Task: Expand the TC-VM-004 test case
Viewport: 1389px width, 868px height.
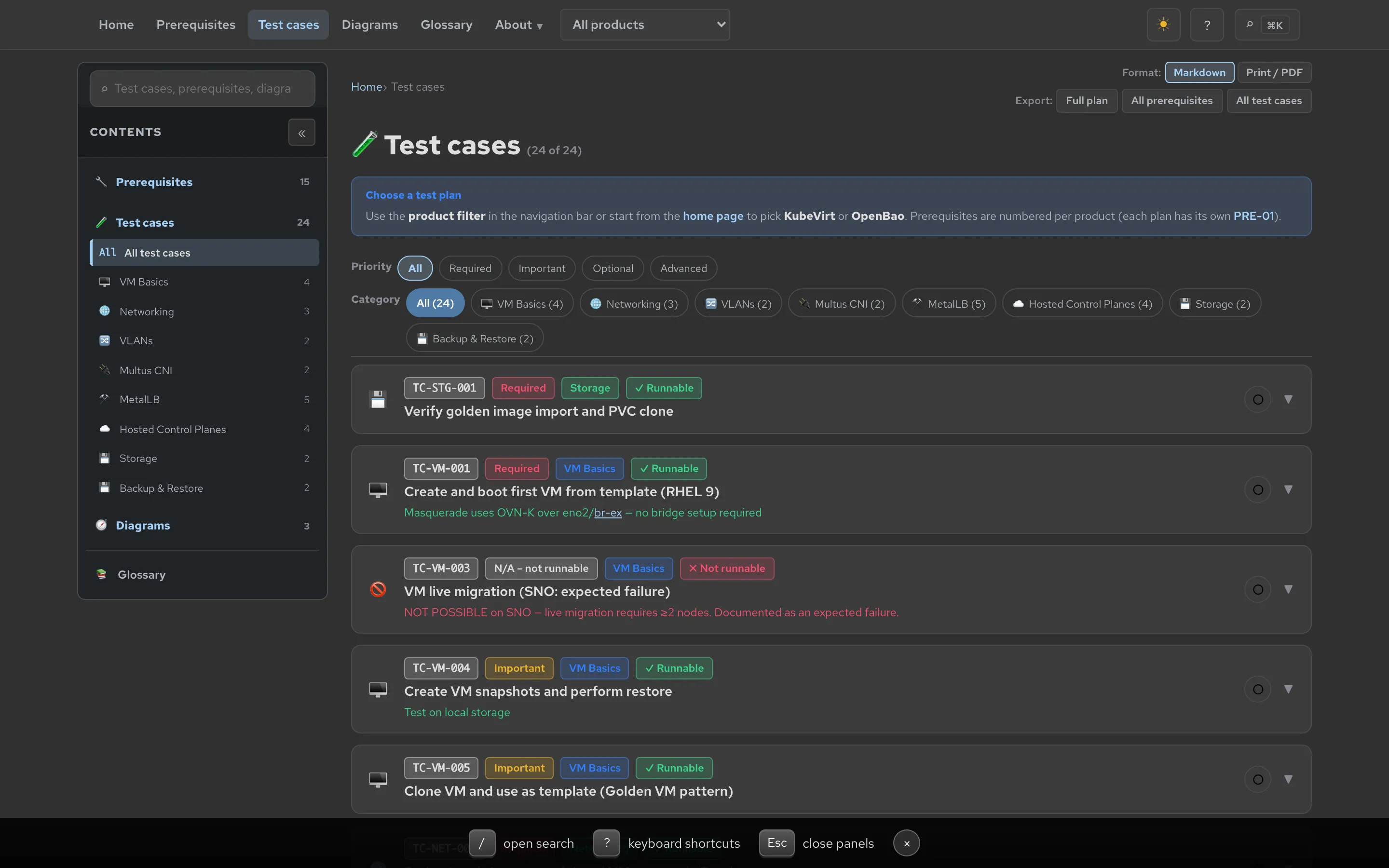Action: 1288,690
